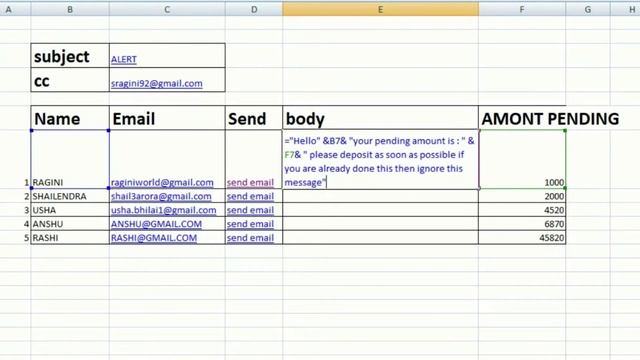The height and width of the screenshot is (360, 640).
Task: Click send email link for ANSHU
Action: 250,224
